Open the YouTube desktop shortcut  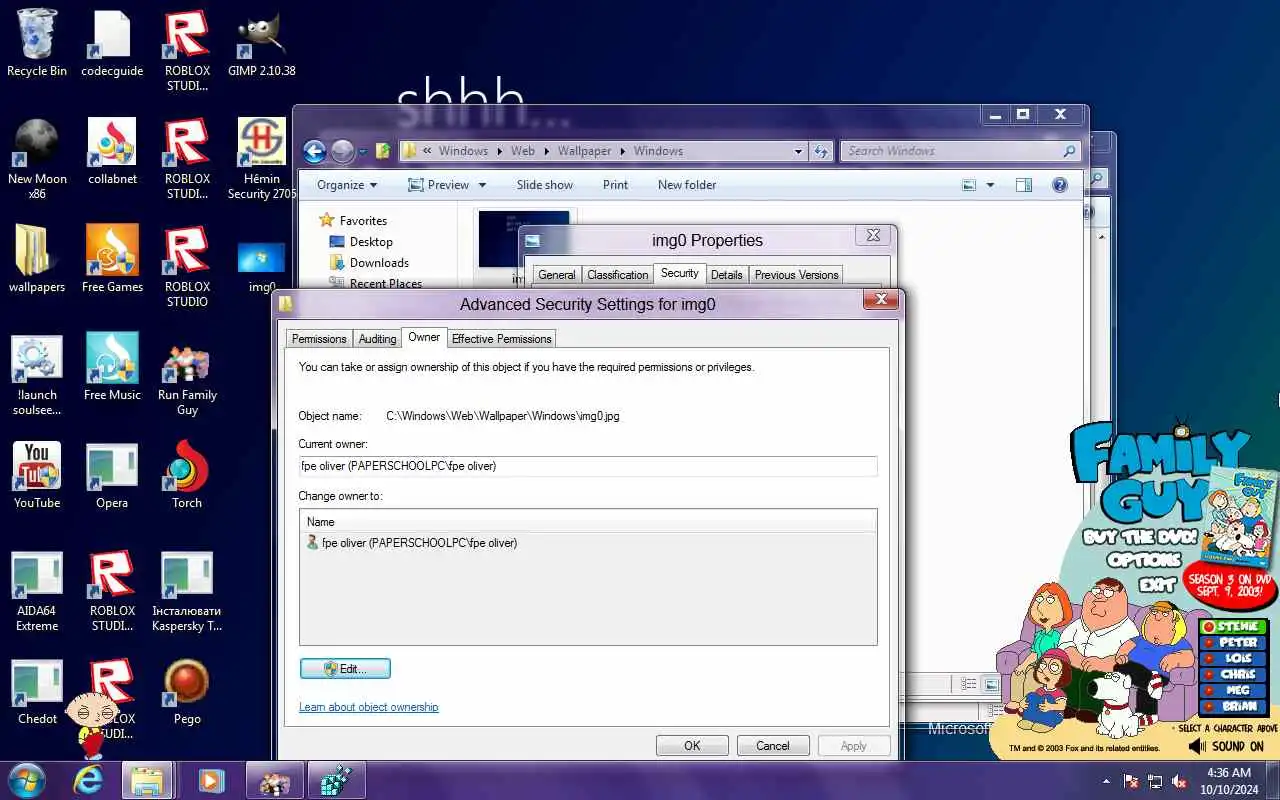[37, 475]
